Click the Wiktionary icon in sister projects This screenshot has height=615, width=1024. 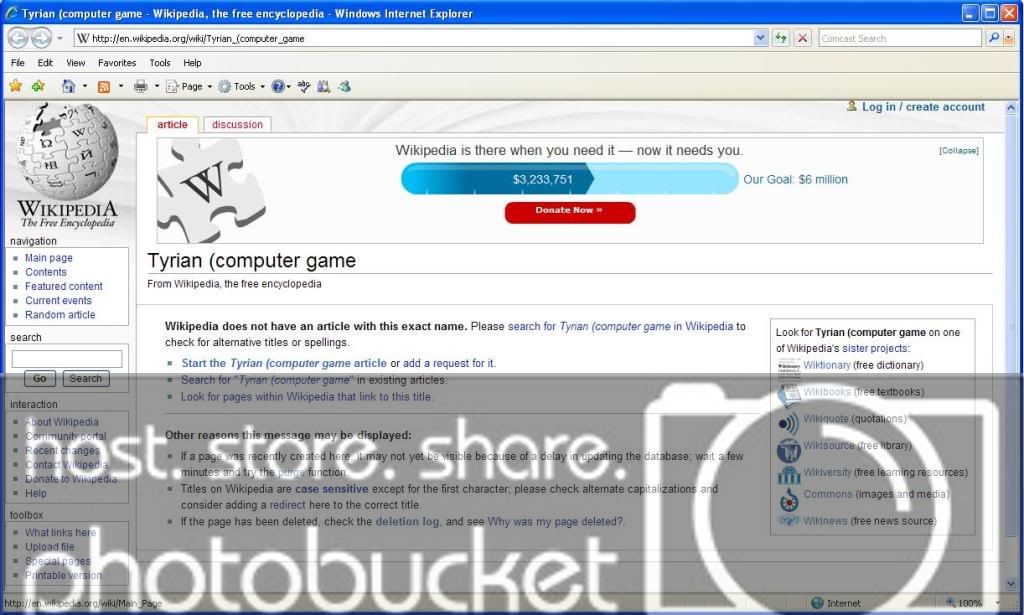(789, 368)
